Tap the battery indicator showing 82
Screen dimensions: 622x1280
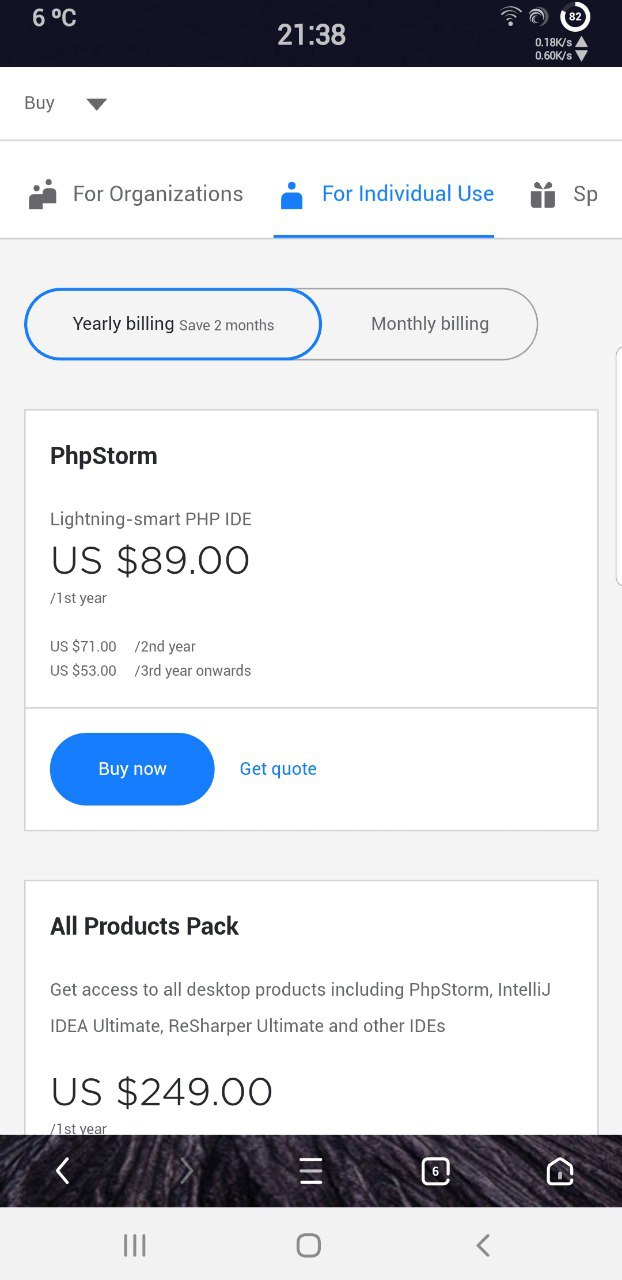point(575,17)
